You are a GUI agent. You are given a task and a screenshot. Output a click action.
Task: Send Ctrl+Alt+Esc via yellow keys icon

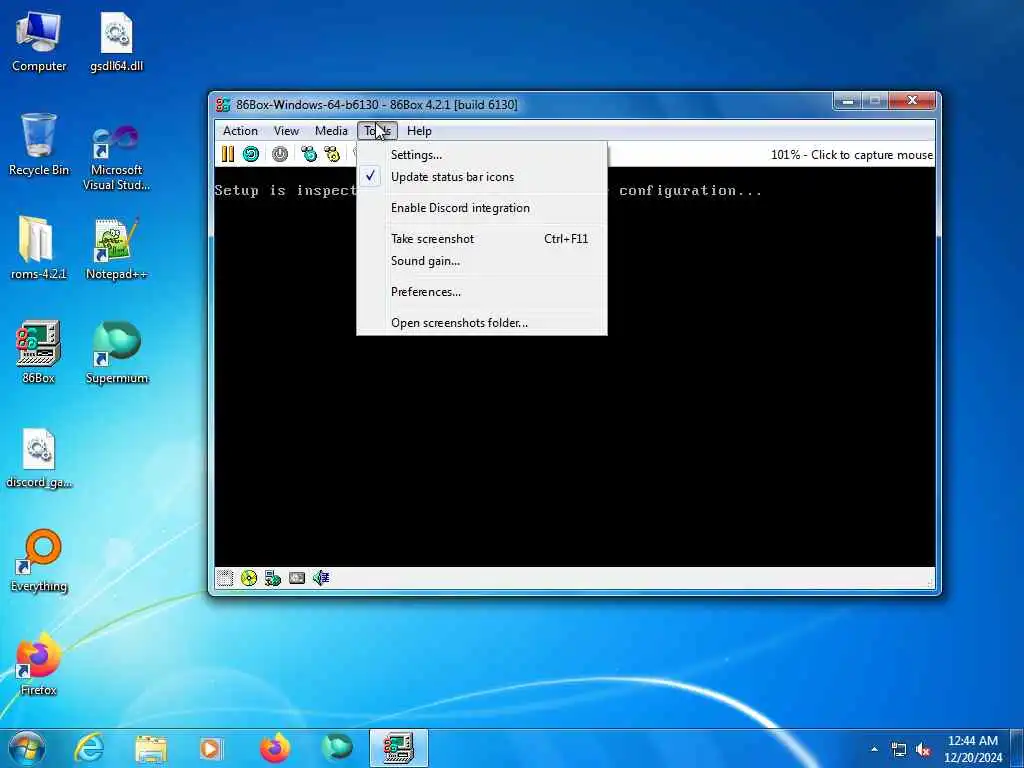[x=332, y=154]
